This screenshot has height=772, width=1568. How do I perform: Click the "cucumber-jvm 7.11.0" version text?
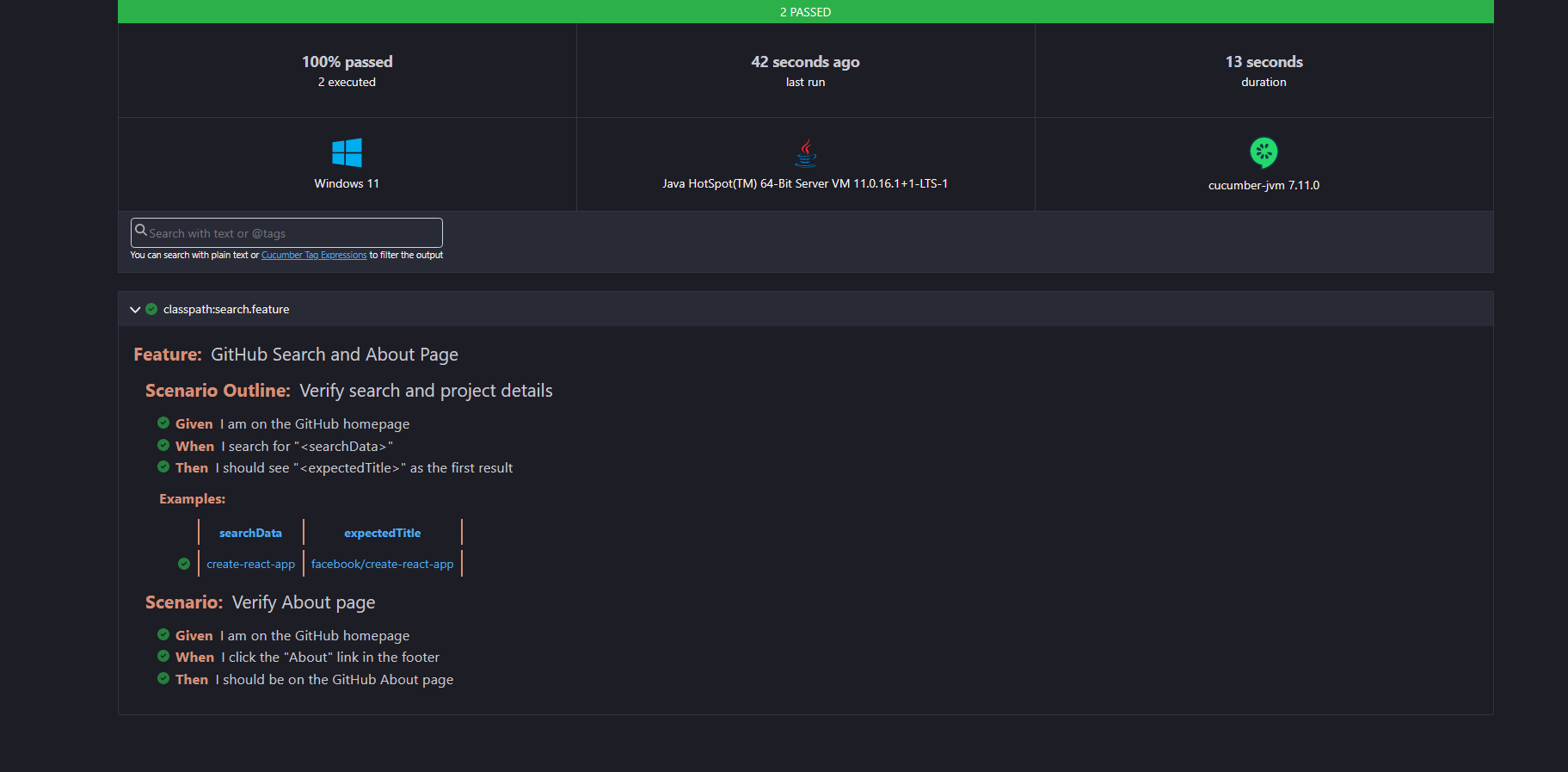click(x=1264, y=186)
